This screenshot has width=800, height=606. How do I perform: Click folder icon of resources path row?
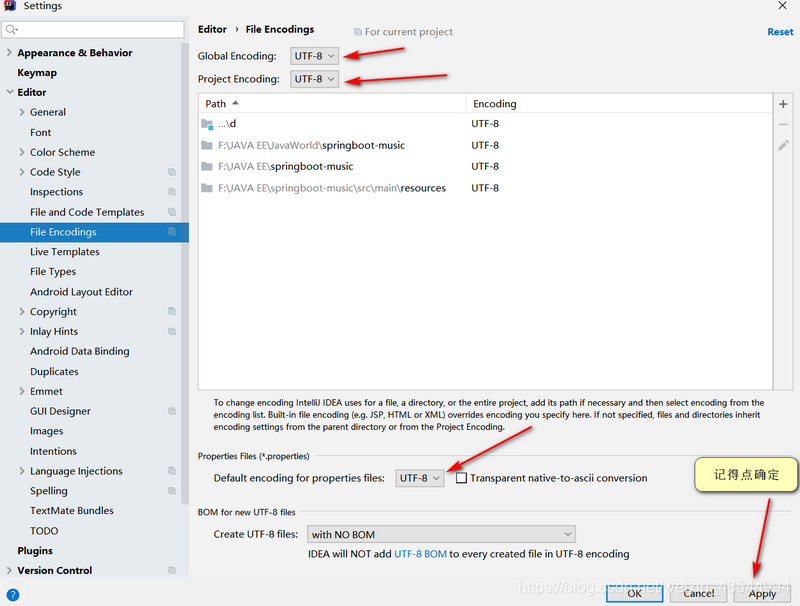207,188
